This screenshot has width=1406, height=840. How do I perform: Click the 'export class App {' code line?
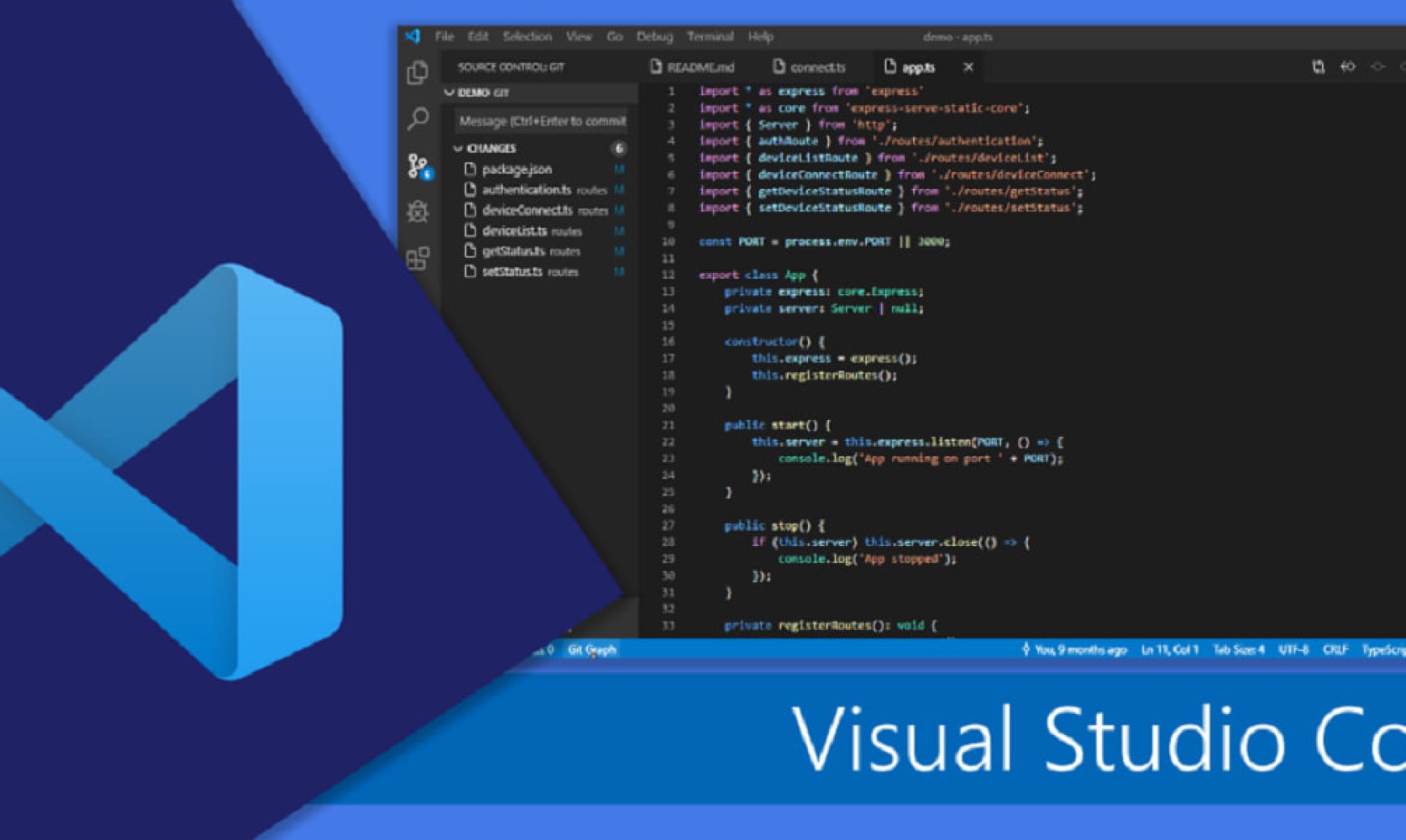759,275
